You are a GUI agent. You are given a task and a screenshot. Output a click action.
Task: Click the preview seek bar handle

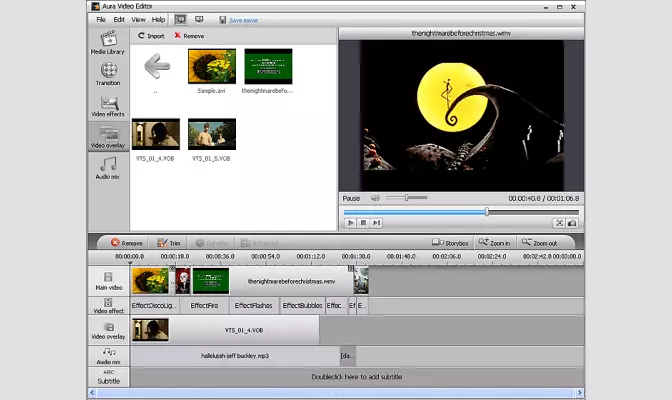tap(487, 212)
